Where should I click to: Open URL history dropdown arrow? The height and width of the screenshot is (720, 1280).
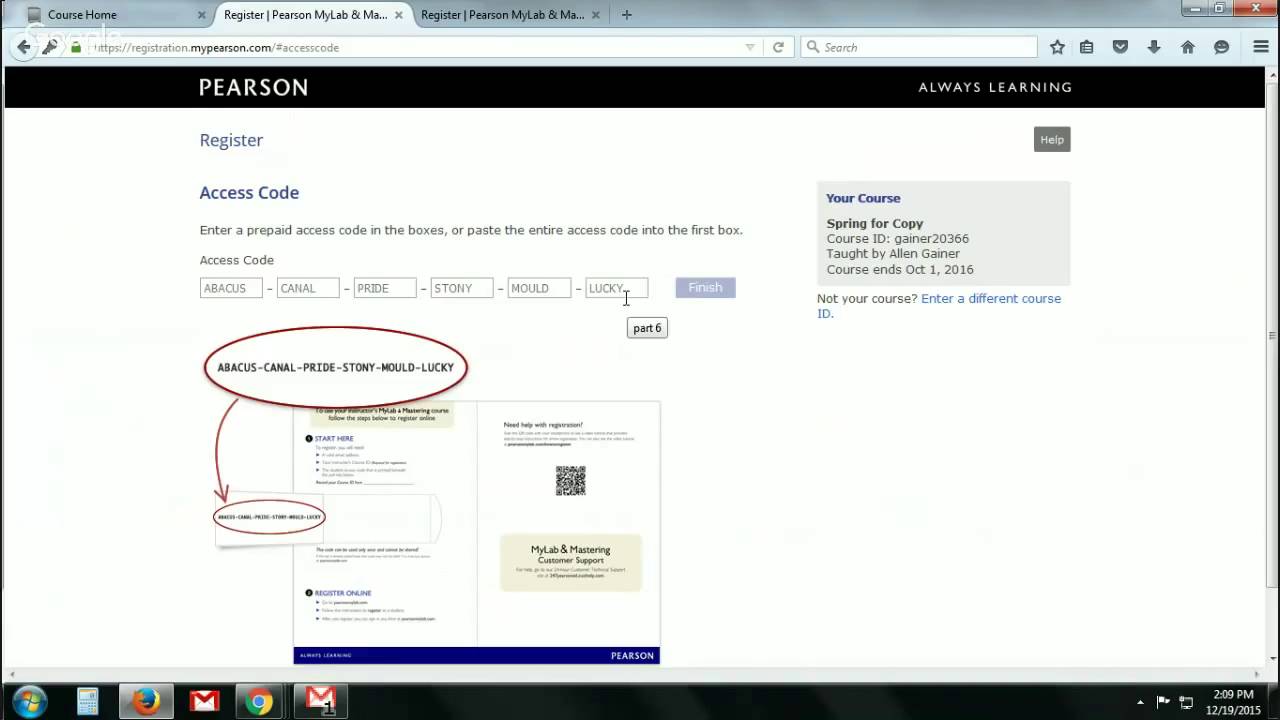pyautogui.click(x=750, y=47)
